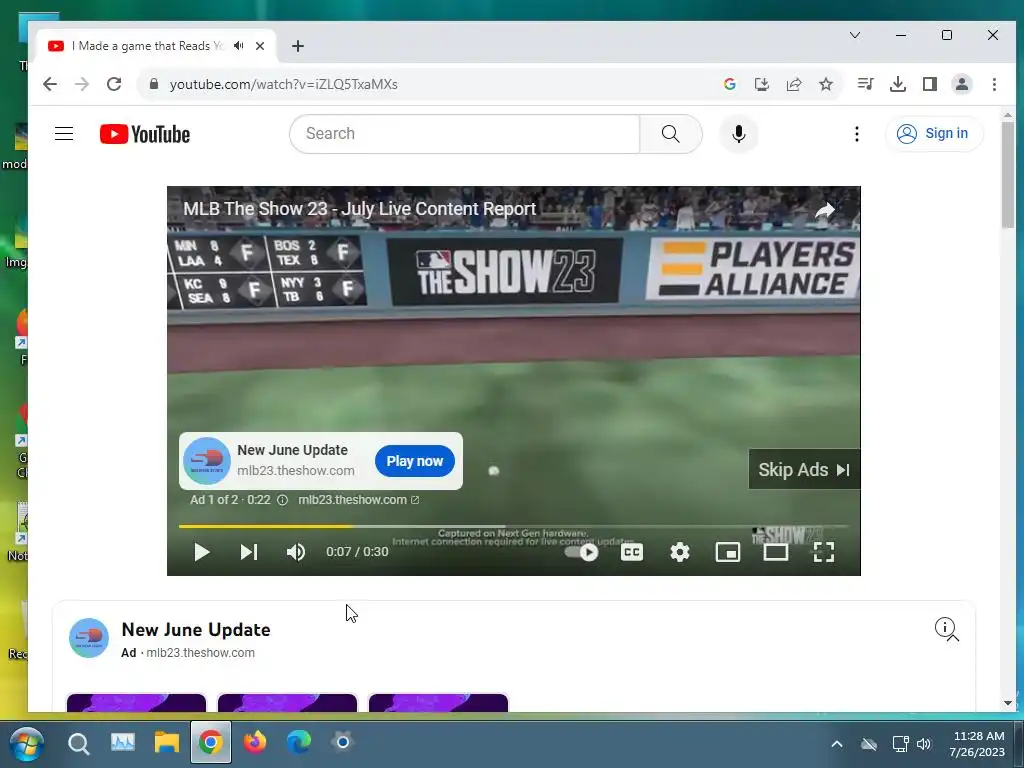Install app icon in address bar

tap(761, 84)
